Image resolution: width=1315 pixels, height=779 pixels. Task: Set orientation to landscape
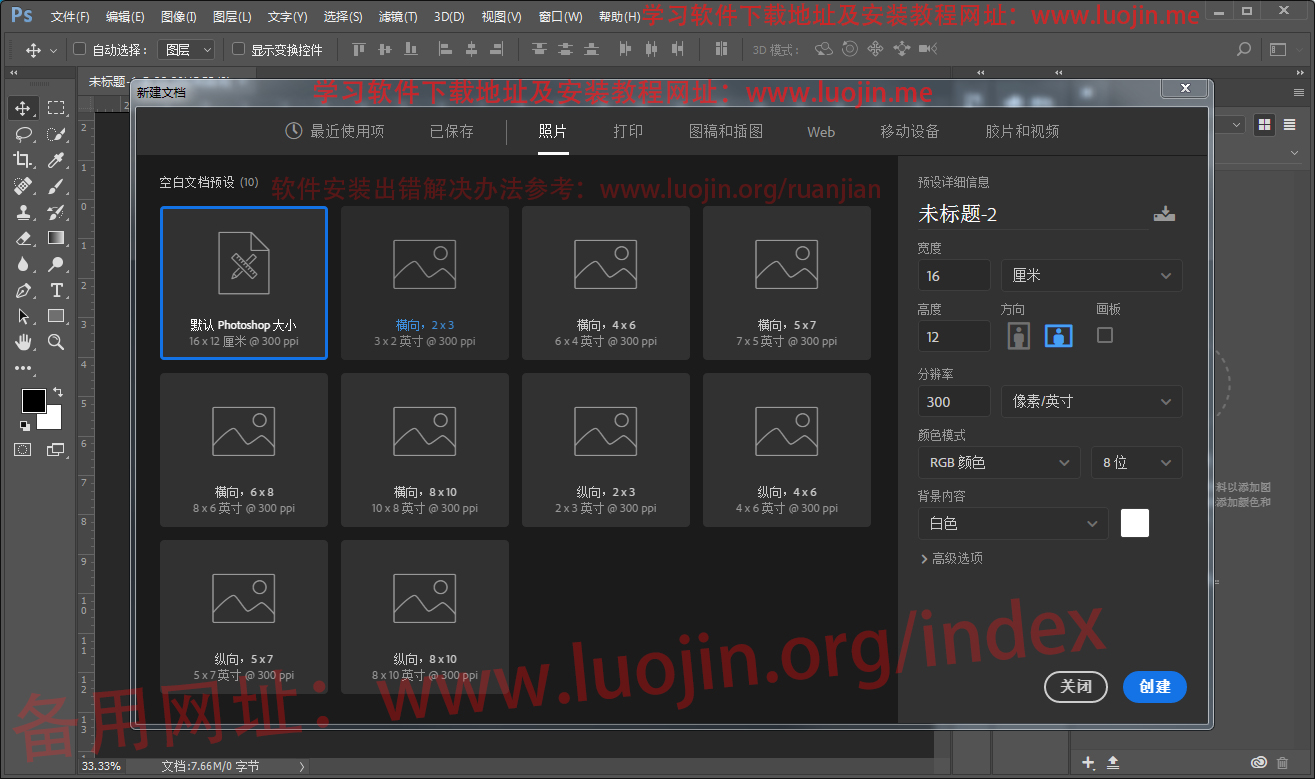tap(1059, 336)
